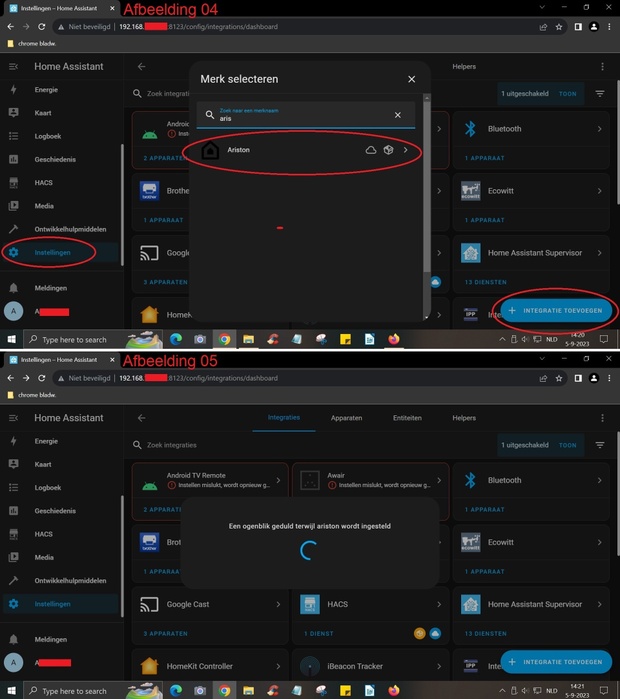Open Ontwikkelhulpmiddelen in the Afbeelding 04 sidebar
The image size is (620, 699).
point(70,229)
